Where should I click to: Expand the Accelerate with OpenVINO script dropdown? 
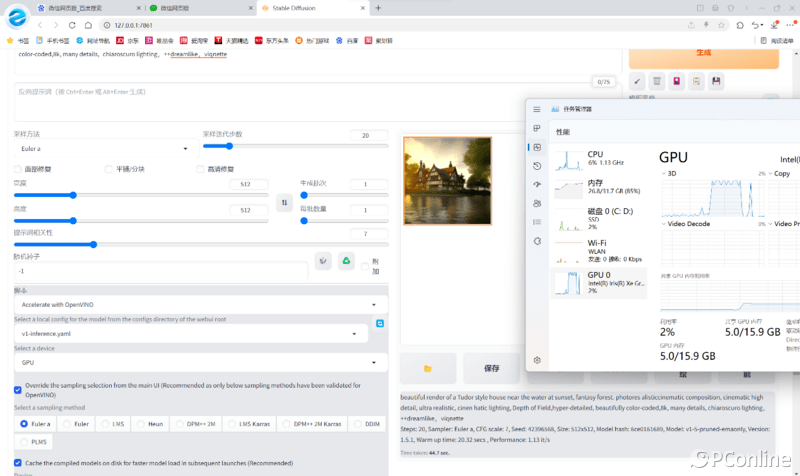click(200, 304)
